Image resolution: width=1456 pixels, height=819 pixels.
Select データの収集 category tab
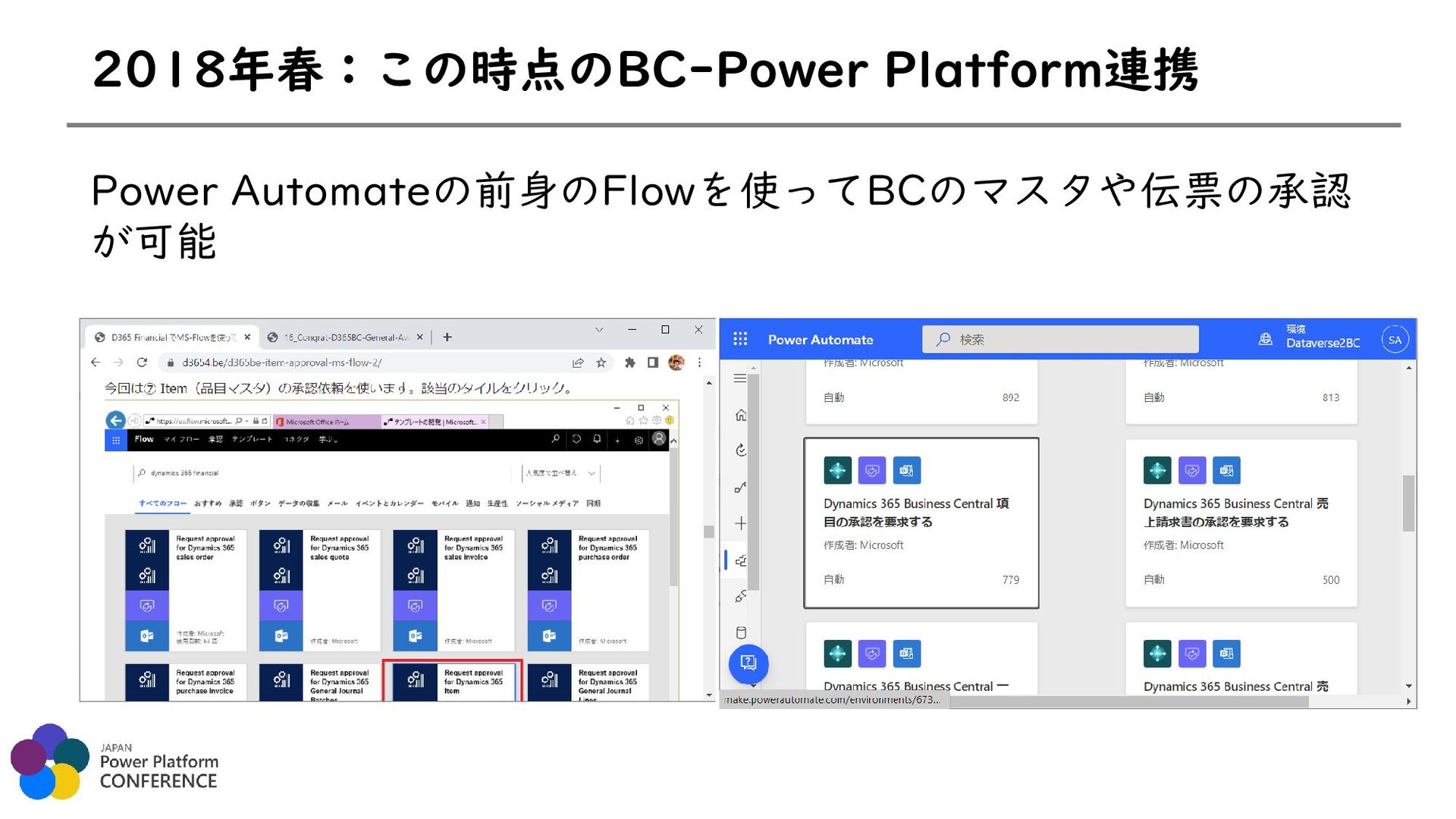point(298,504)
